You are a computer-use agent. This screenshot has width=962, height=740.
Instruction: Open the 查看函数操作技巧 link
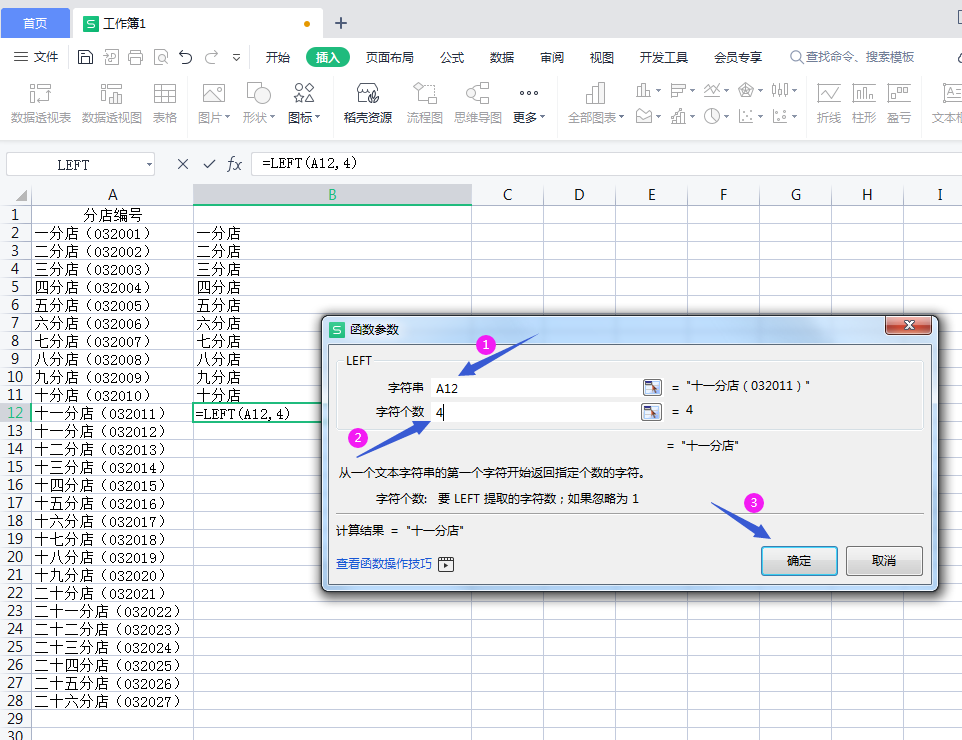(x=384, y=563)
